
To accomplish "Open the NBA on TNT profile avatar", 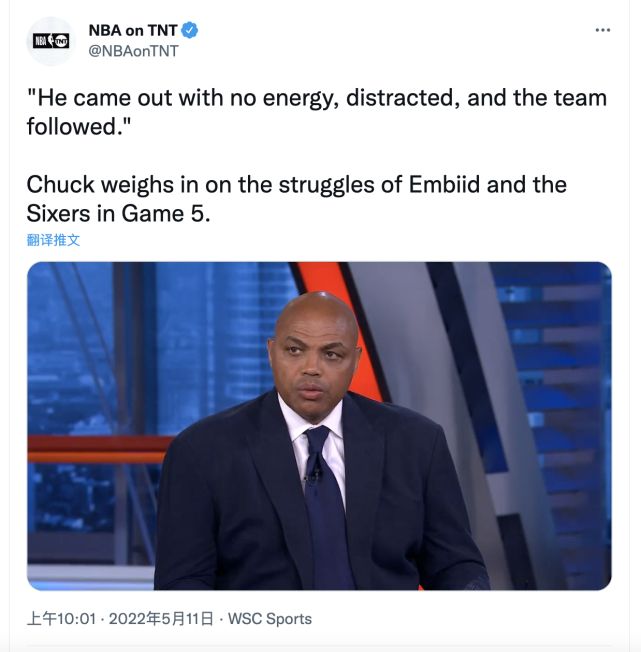I will pyautogui.click(x=51, y=41).
